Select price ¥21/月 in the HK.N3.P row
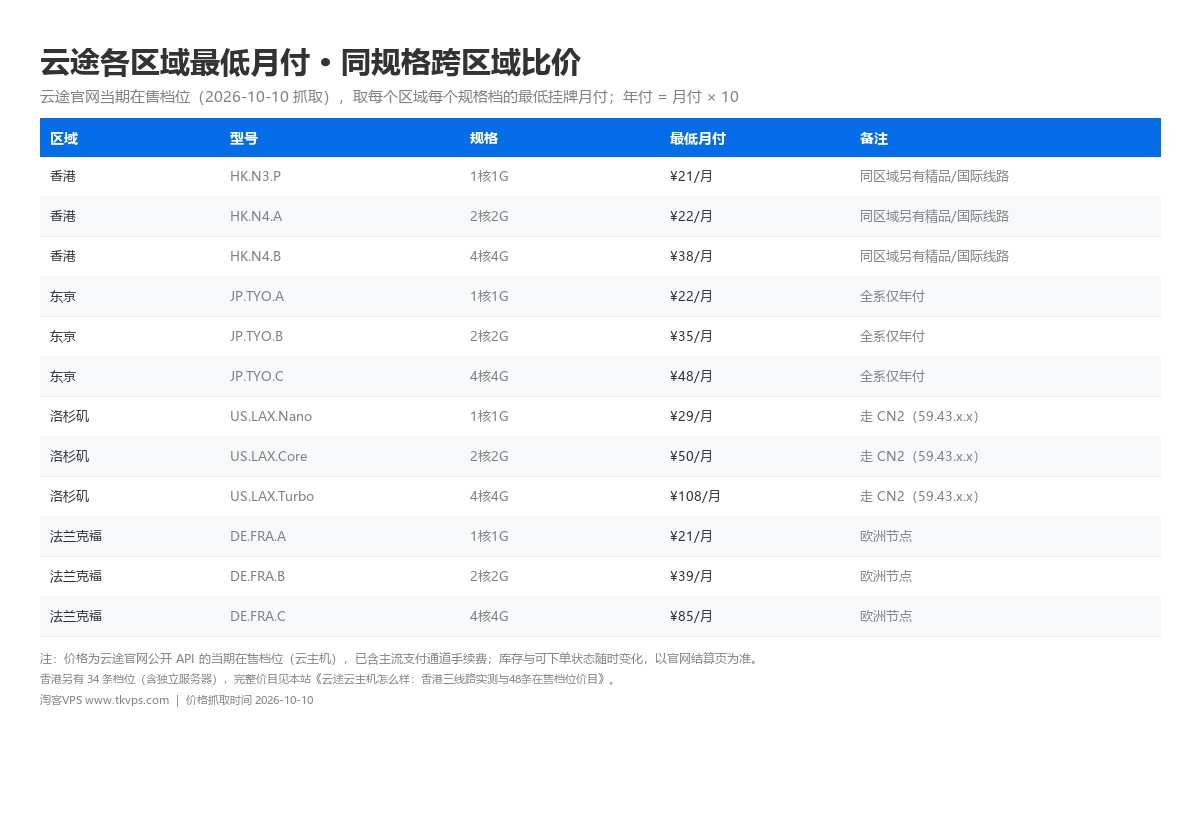 [692, 176]
